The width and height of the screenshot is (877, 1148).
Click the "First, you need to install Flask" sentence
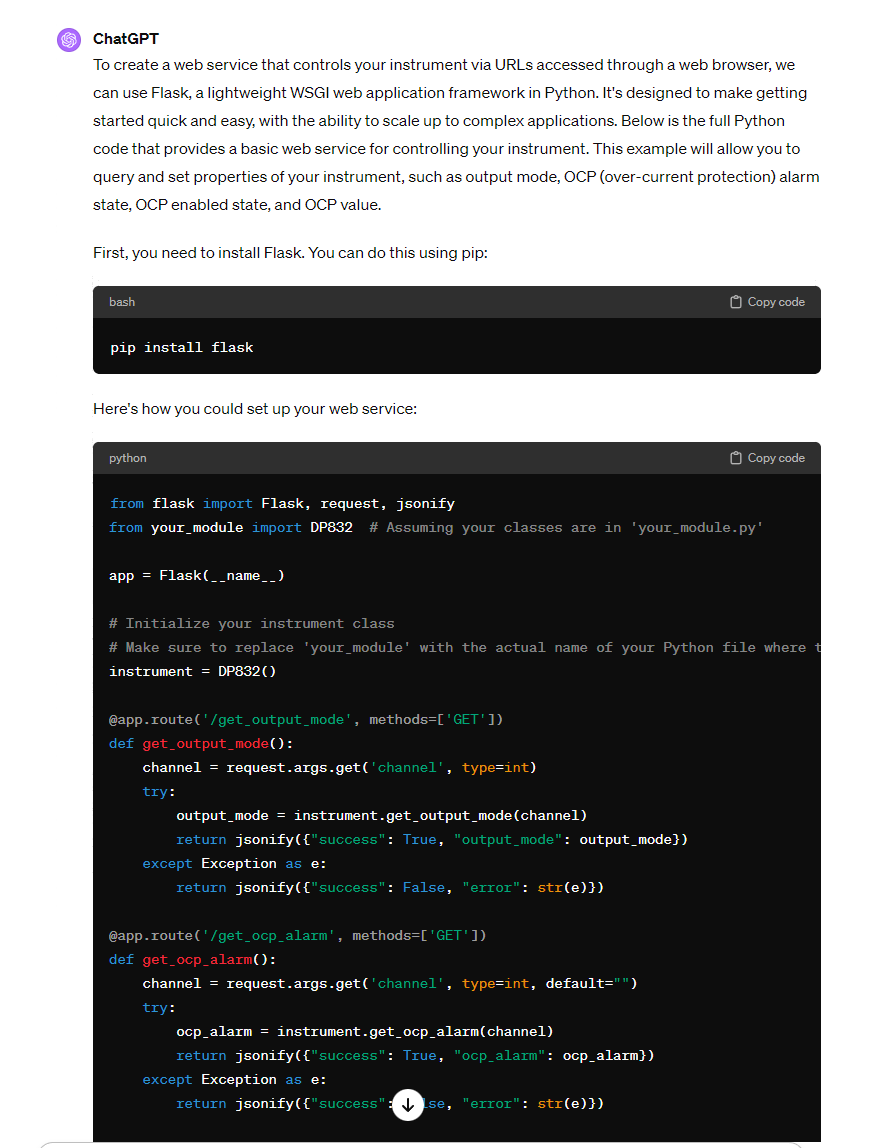(290, 253)
